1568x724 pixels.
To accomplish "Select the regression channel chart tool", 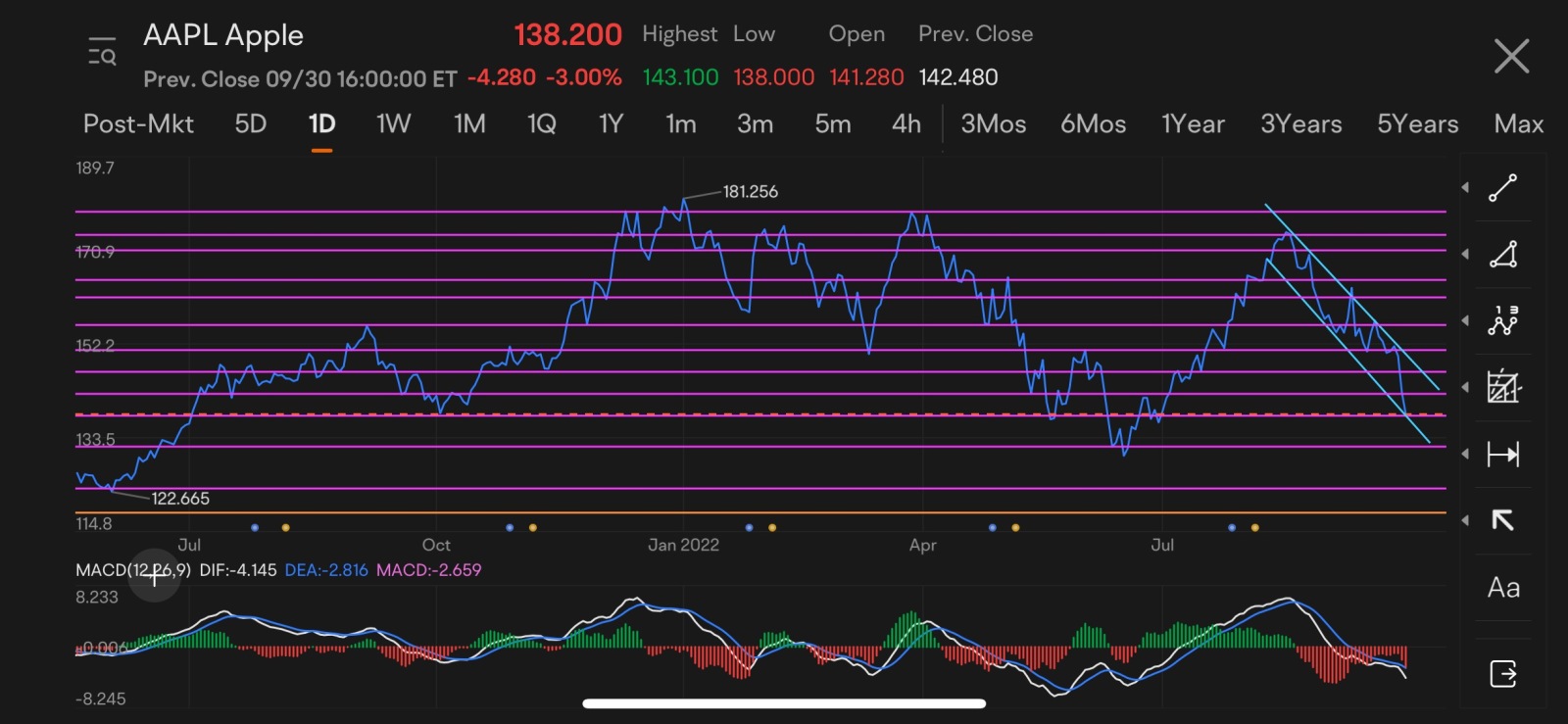I will point(1503,387).
